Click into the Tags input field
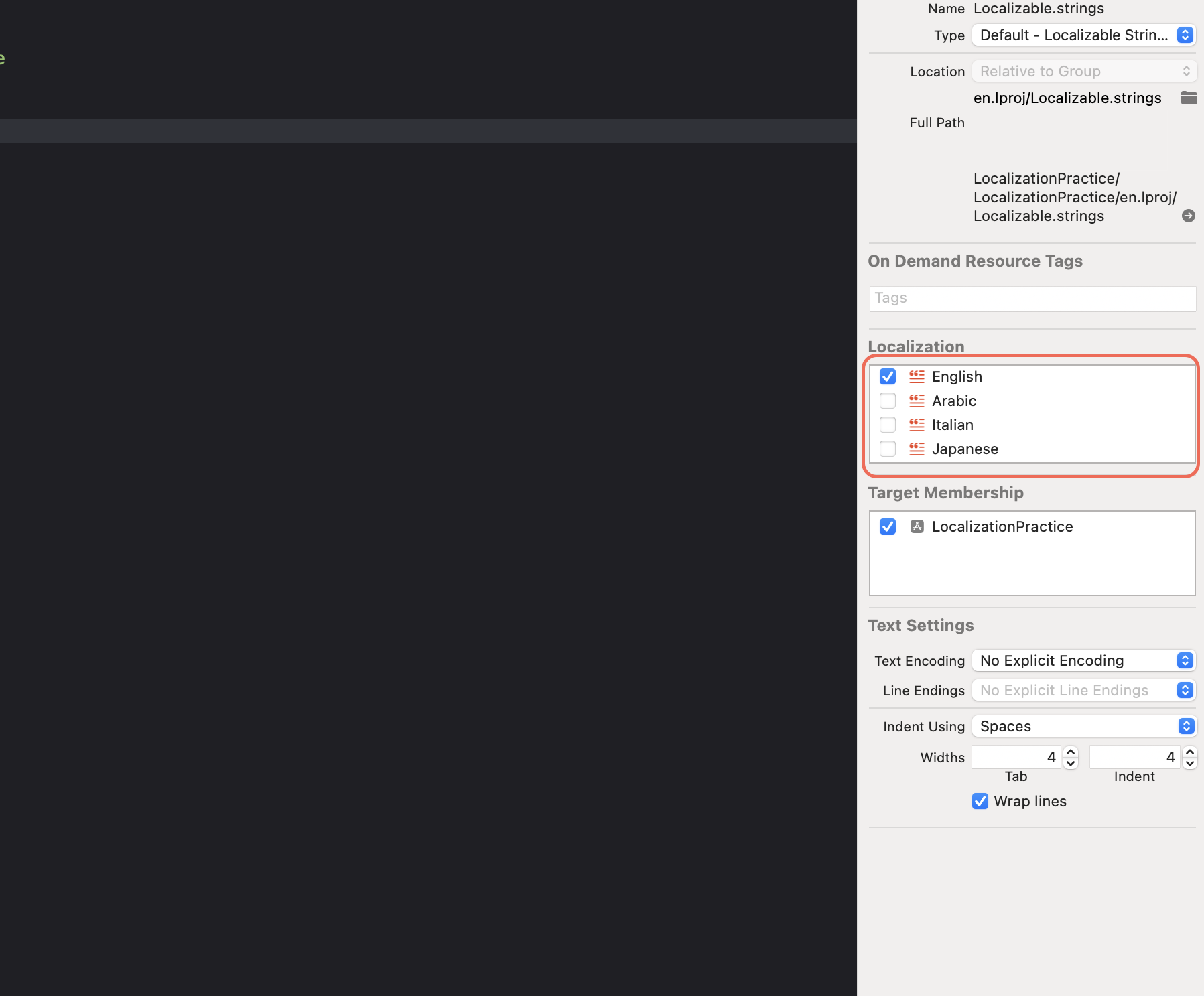 click(x=1032, y=298)
